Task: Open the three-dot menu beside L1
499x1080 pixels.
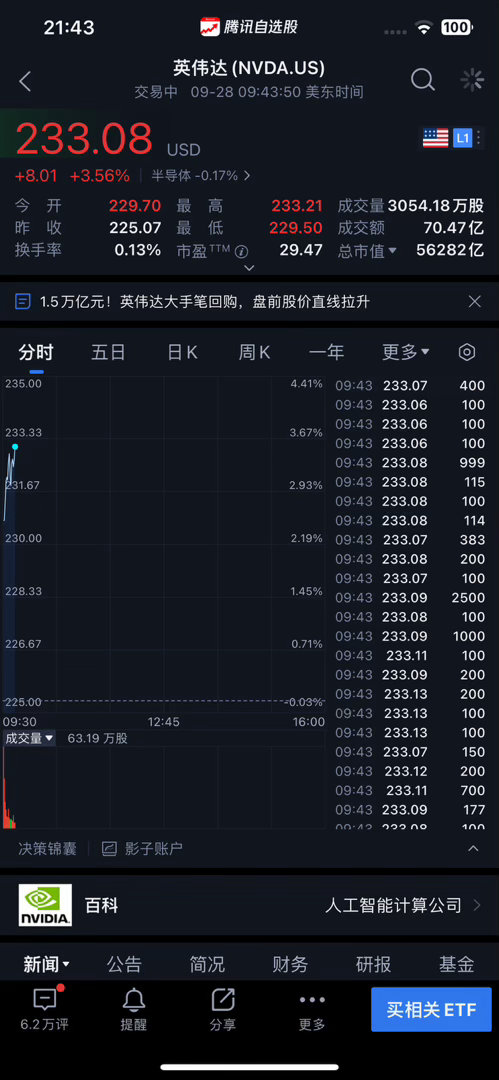Action: click(479, 138)
